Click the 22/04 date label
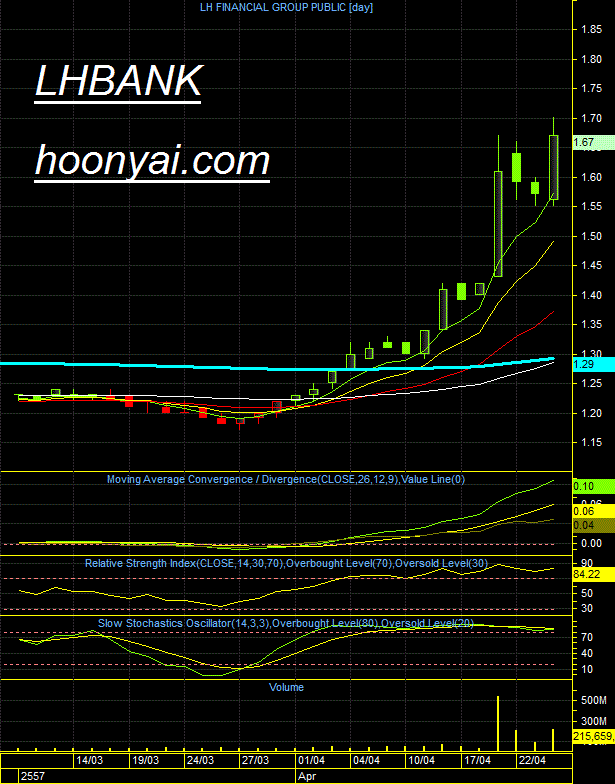Viewport: 615px width, 784px height. [x=532, y=760]
